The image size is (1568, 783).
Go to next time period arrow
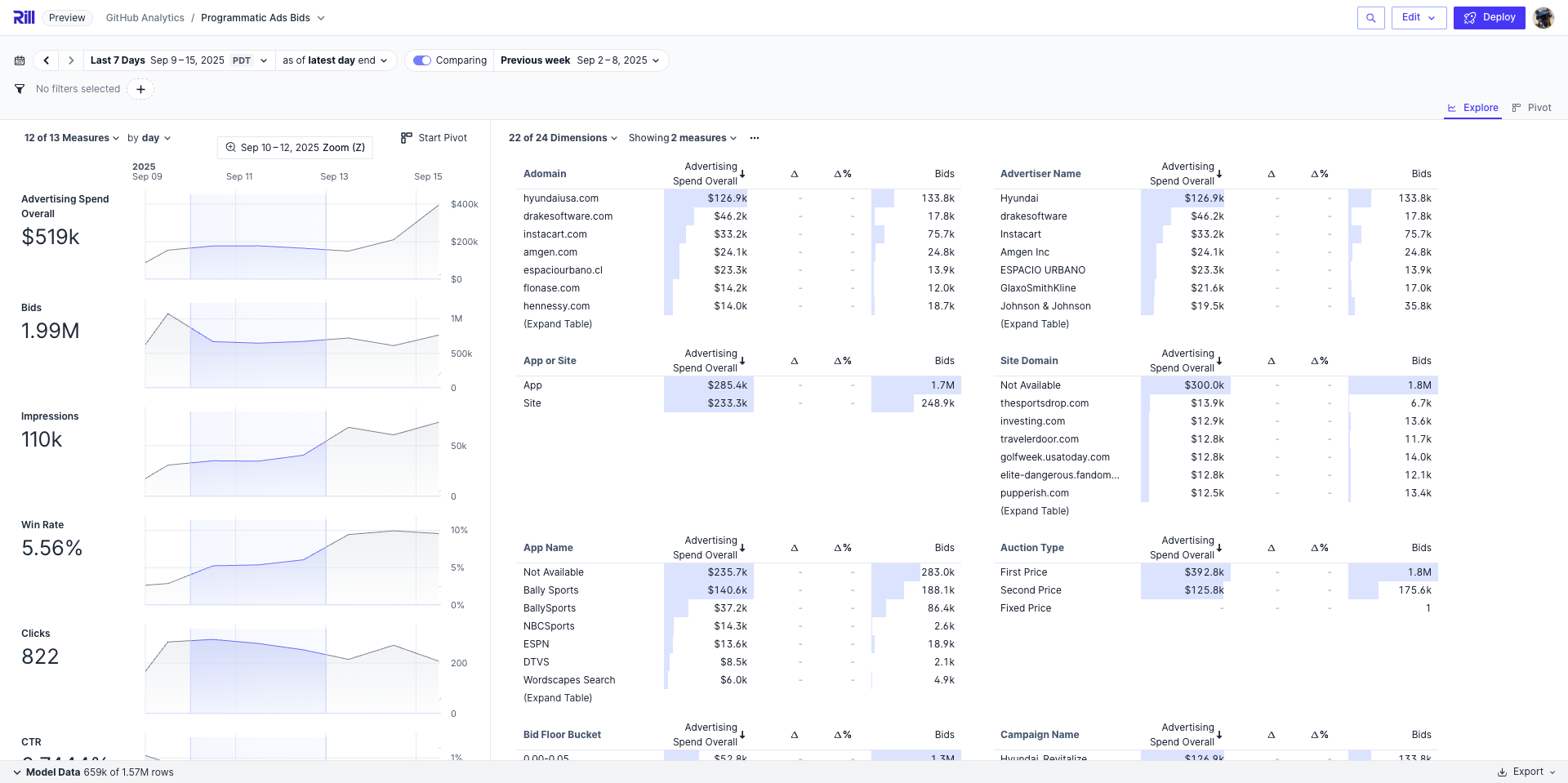71,60
